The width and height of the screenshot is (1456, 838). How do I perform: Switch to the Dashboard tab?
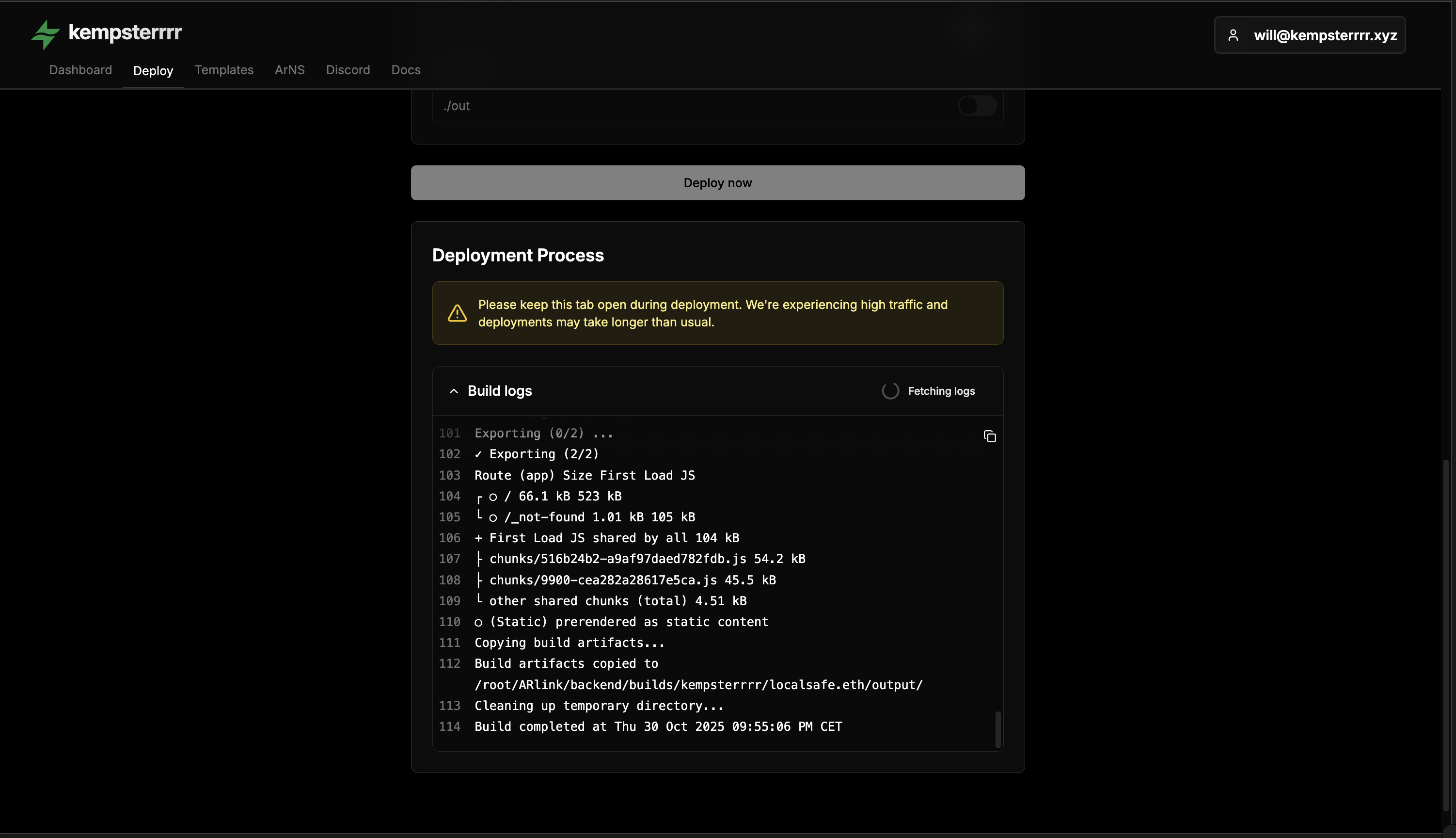coord(80,70)
